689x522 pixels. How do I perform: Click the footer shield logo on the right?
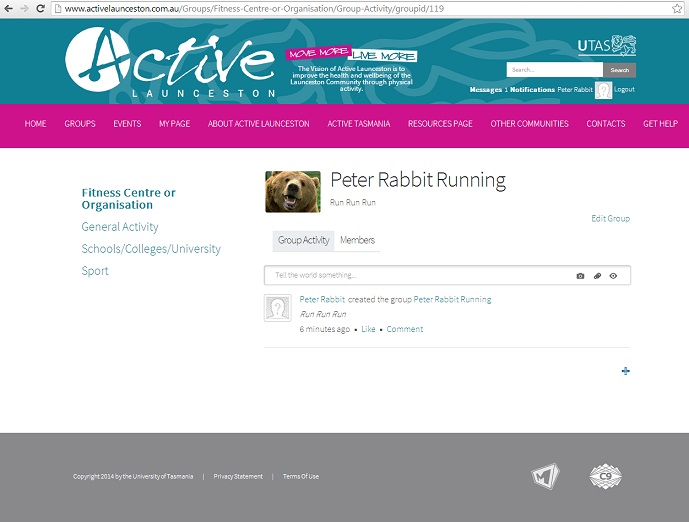point(605,476)
